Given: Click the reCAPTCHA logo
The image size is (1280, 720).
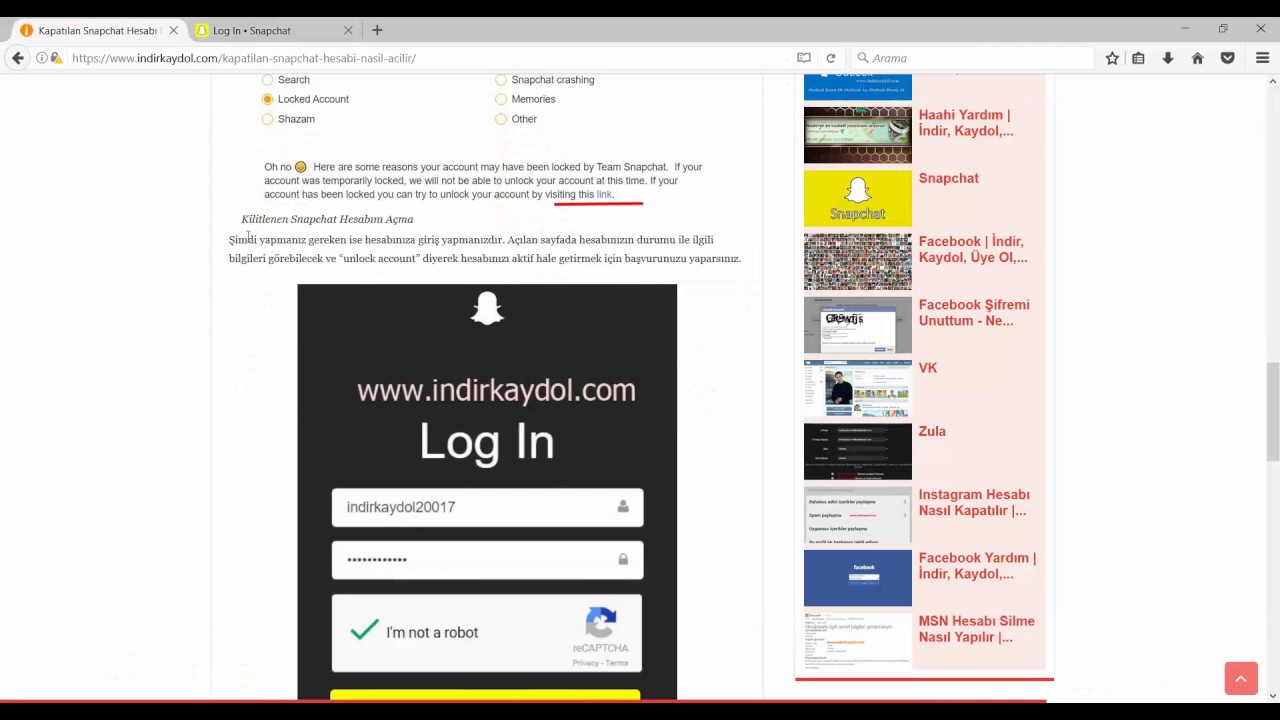Looking at the screenshot, I should [x=600, y=623].
